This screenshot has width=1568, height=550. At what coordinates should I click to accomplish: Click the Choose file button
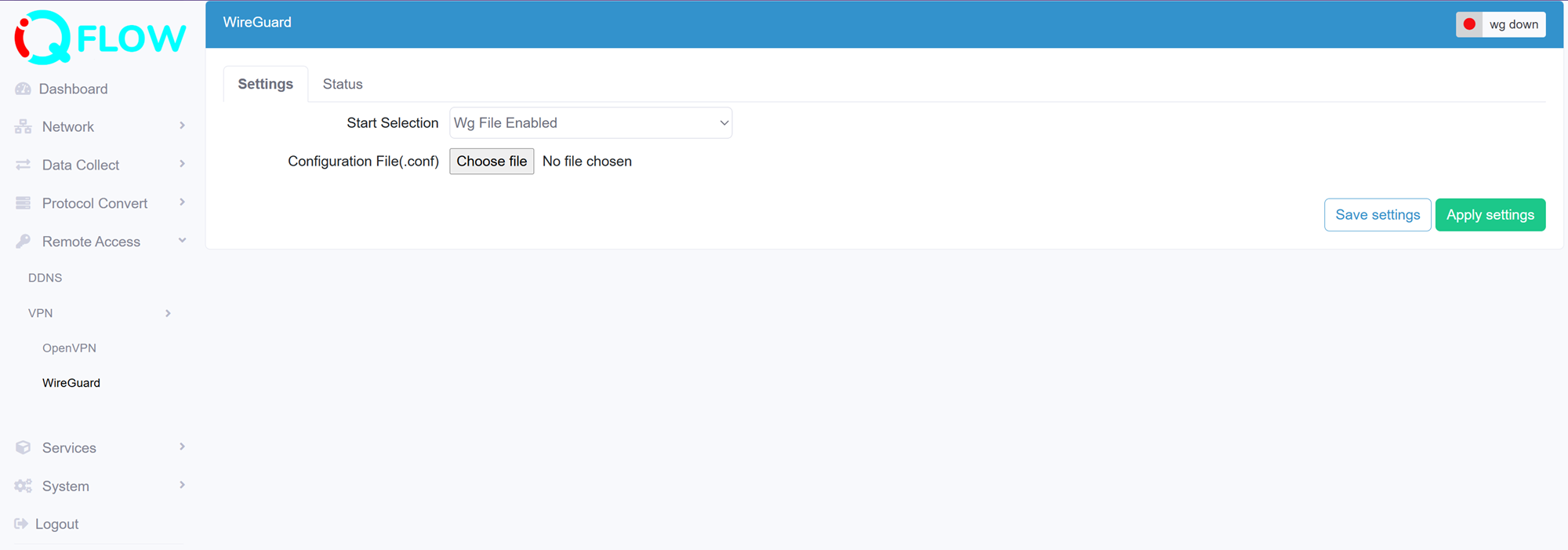click(x=492, y=161)
